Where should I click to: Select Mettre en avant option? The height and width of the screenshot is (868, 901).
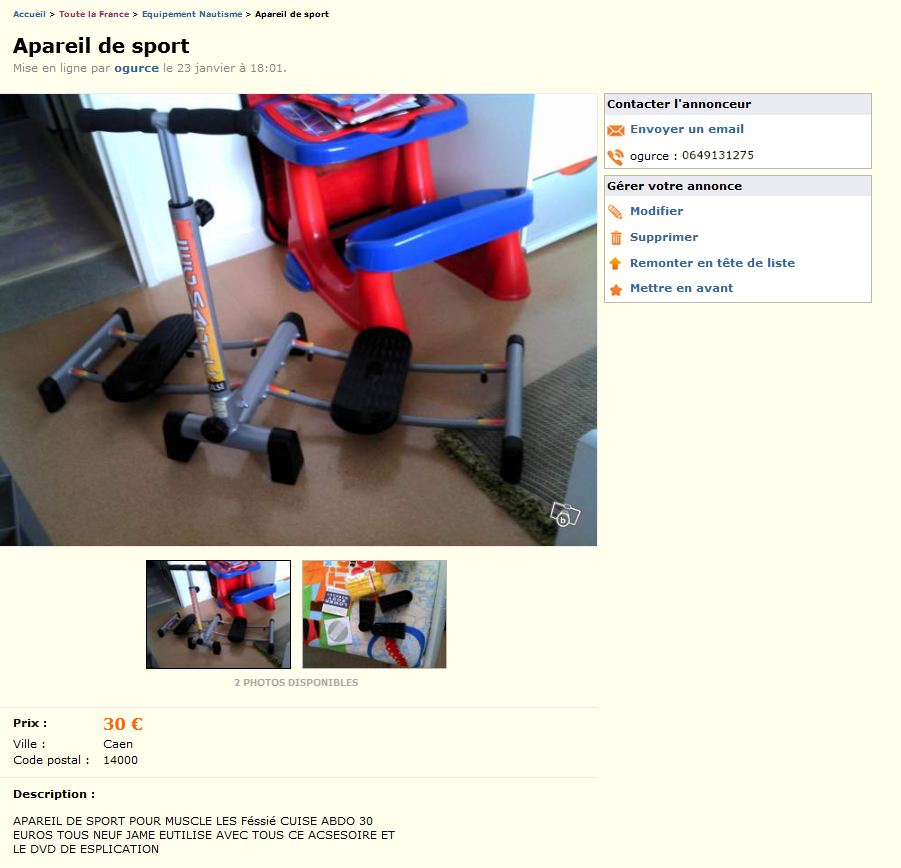[681, 288]
